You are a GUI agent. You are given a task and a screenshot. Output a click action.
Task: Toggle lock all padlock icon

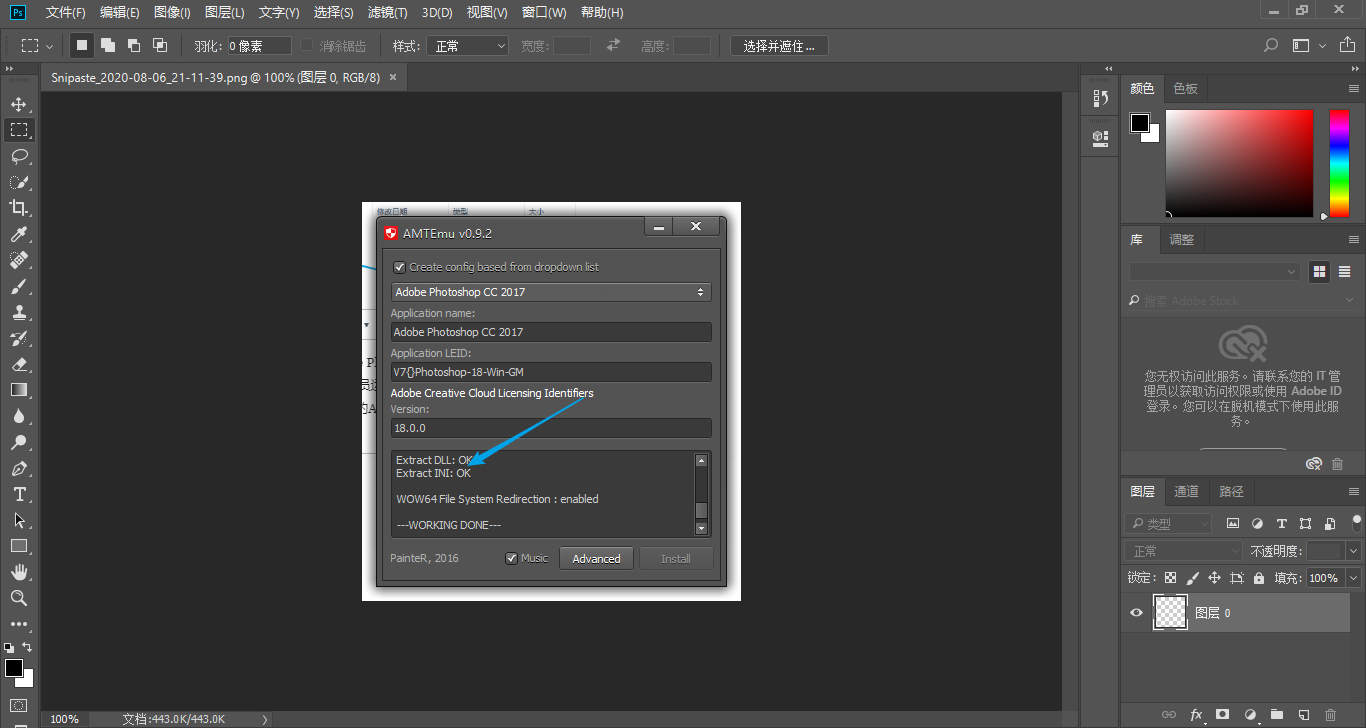pyautogui.click(x=1259, y=578)
